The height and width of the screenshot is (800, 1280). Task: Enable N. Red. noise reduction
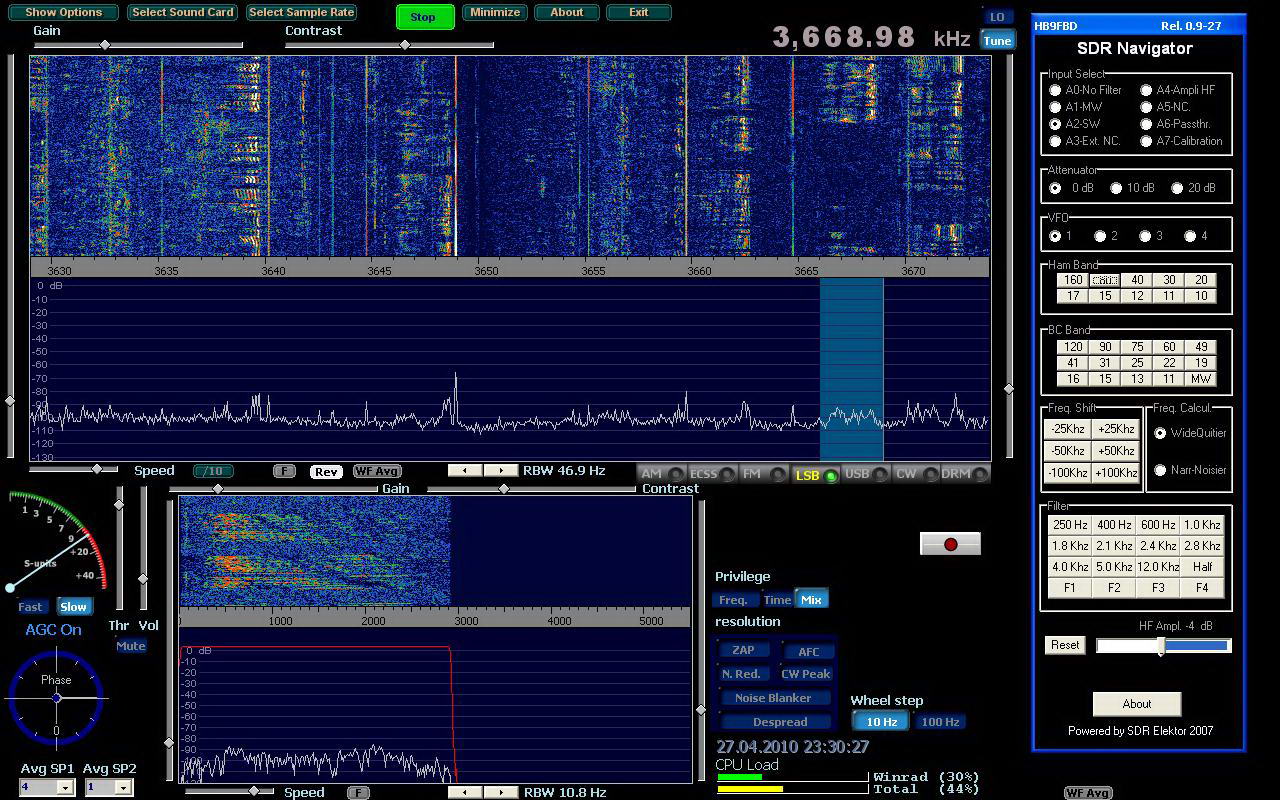[x=741, y=674]
